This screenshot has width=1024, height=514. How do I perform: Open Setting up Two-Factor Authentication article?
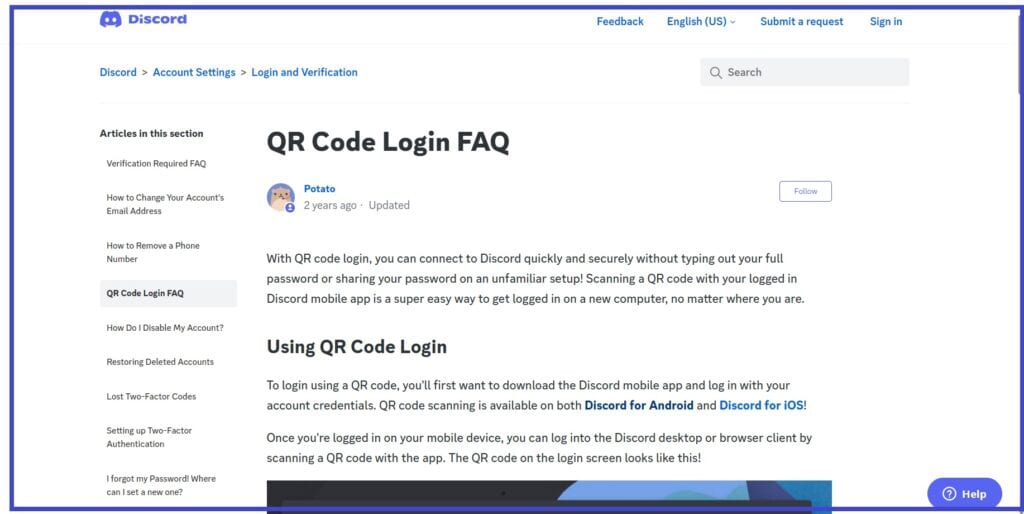pos(149,437)
